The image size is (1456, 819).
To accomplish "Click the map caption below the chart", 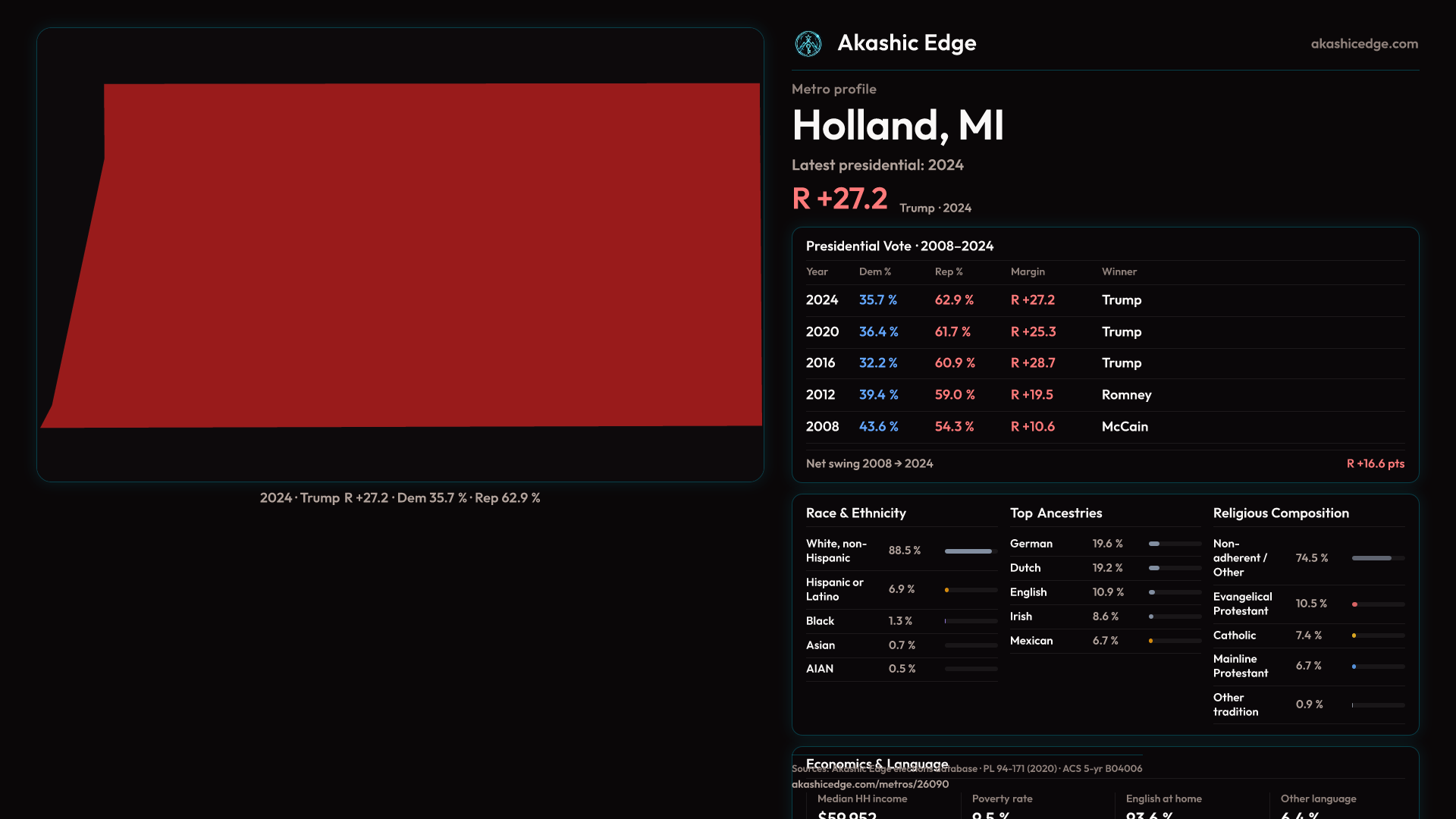I will point(400,498).
